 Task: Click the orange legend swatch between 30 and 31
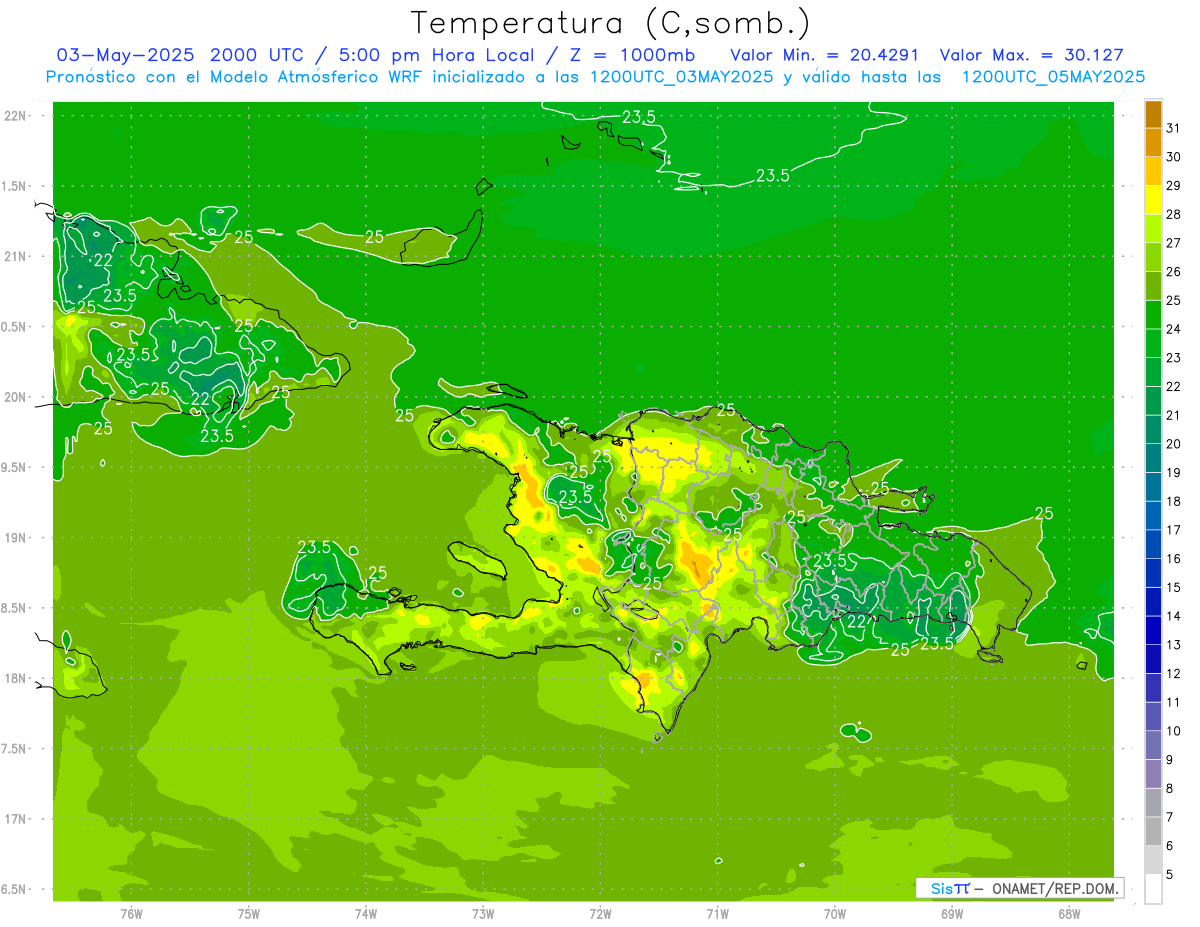click(1153, 143)
